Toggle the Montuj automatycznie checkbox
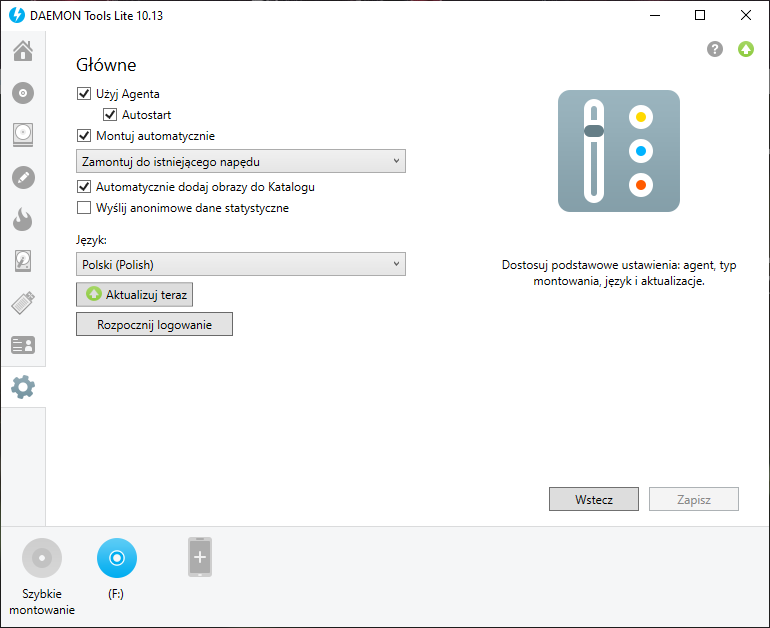 pos(84,136)
